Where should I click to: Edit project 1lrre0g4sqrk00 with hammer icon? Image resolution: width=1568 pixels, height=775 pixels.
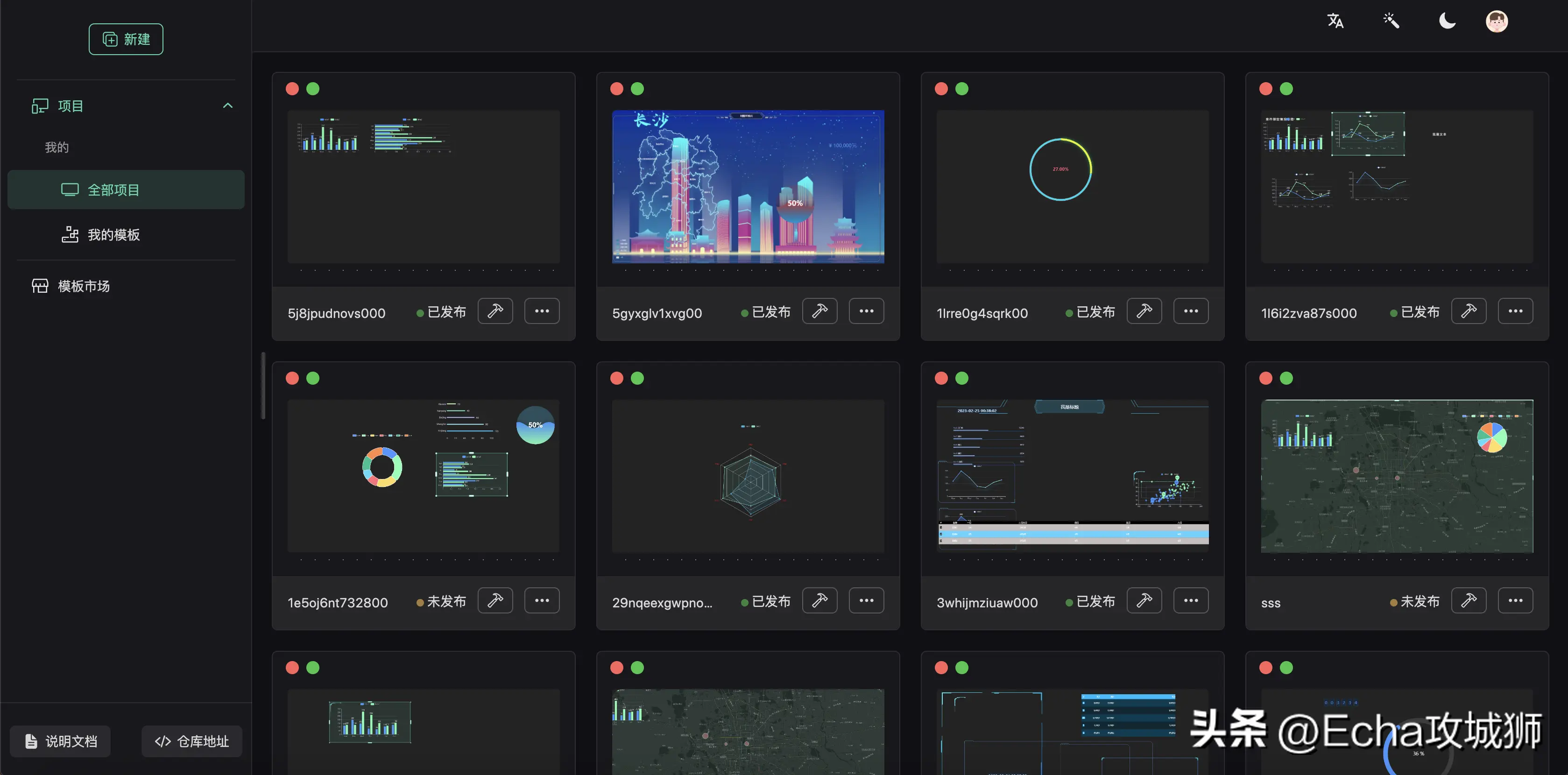1144,311
